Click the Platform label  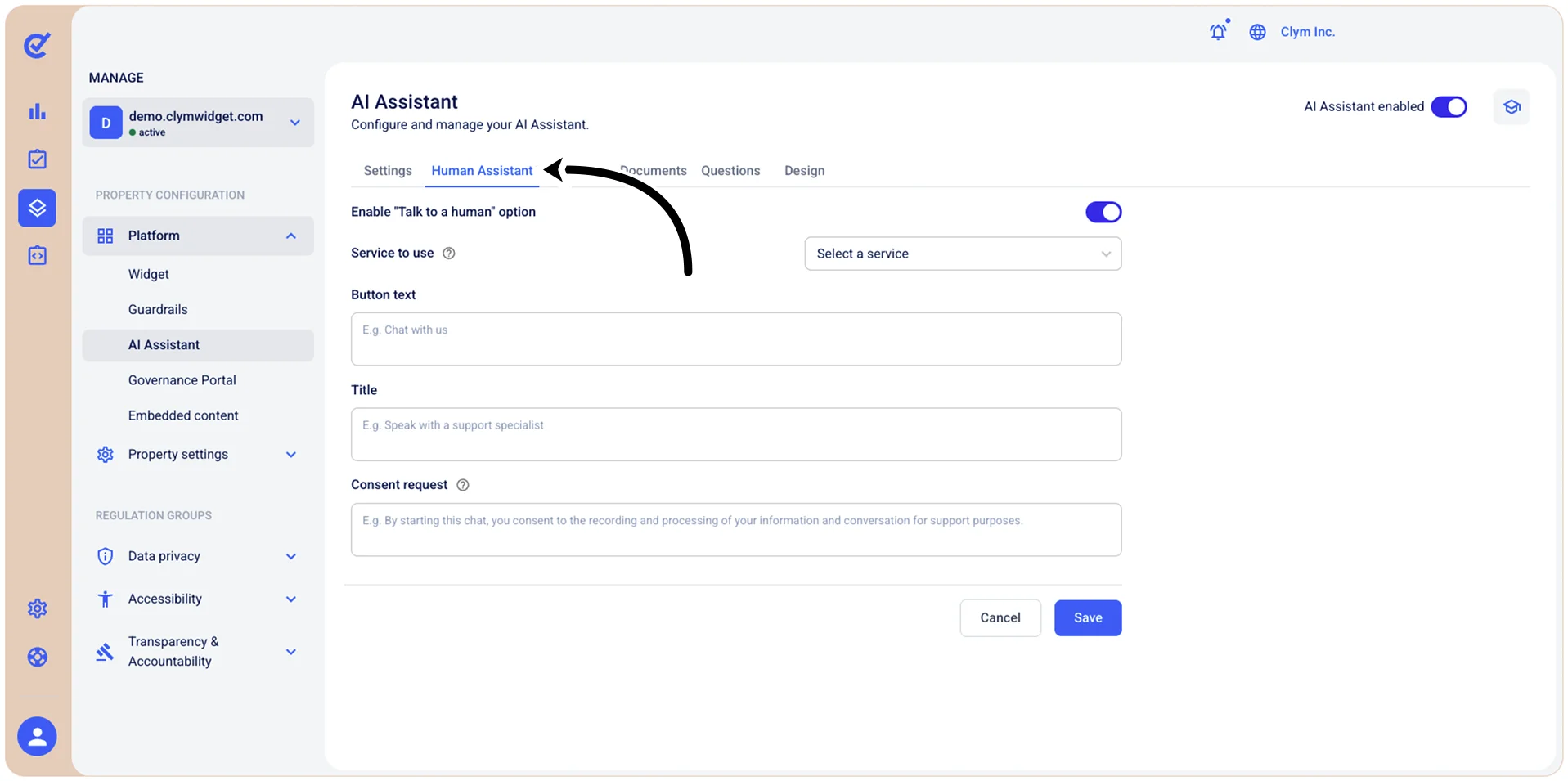coord(154,236)
